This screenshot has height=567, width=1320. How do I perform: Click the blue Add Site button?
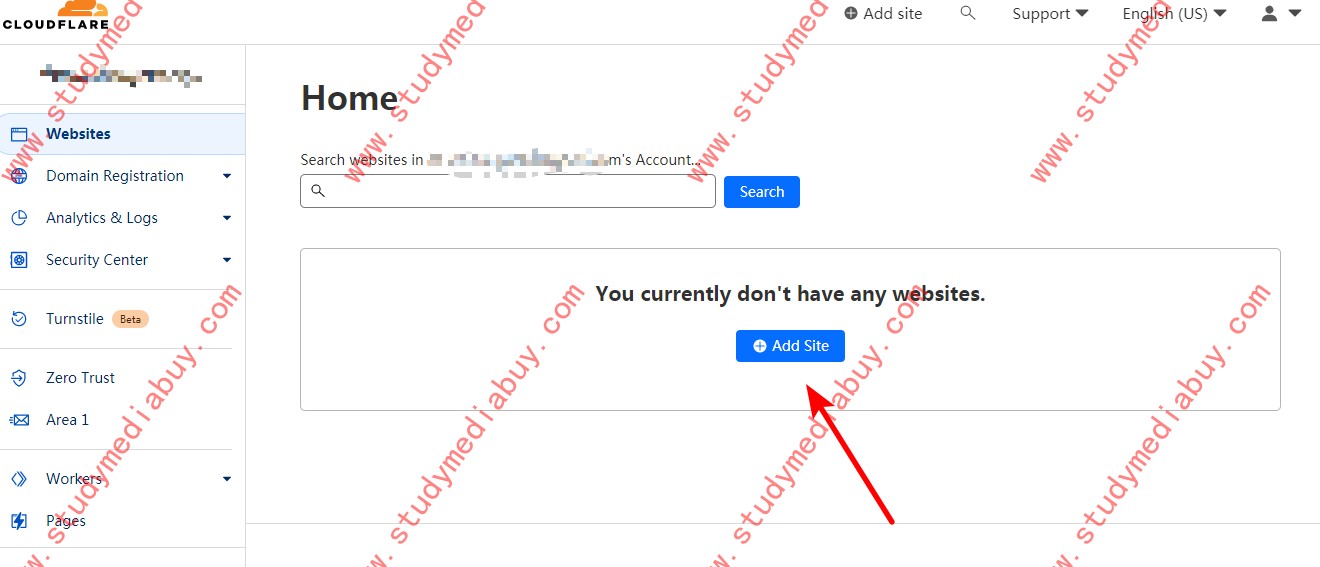(x=790, y=345)
